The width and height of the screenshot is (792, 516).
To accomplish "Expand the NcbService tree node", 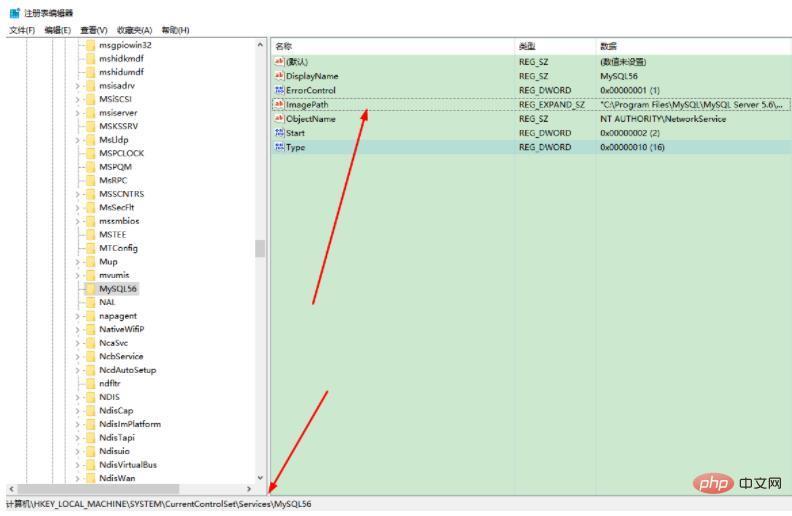I will coord(78,356).
